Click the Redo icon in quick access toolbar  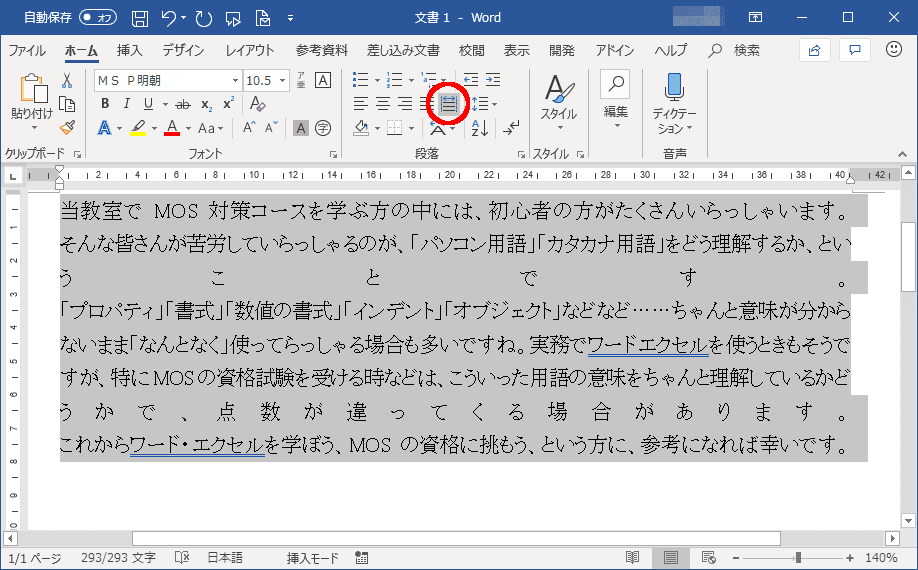(x=204, y=18)
